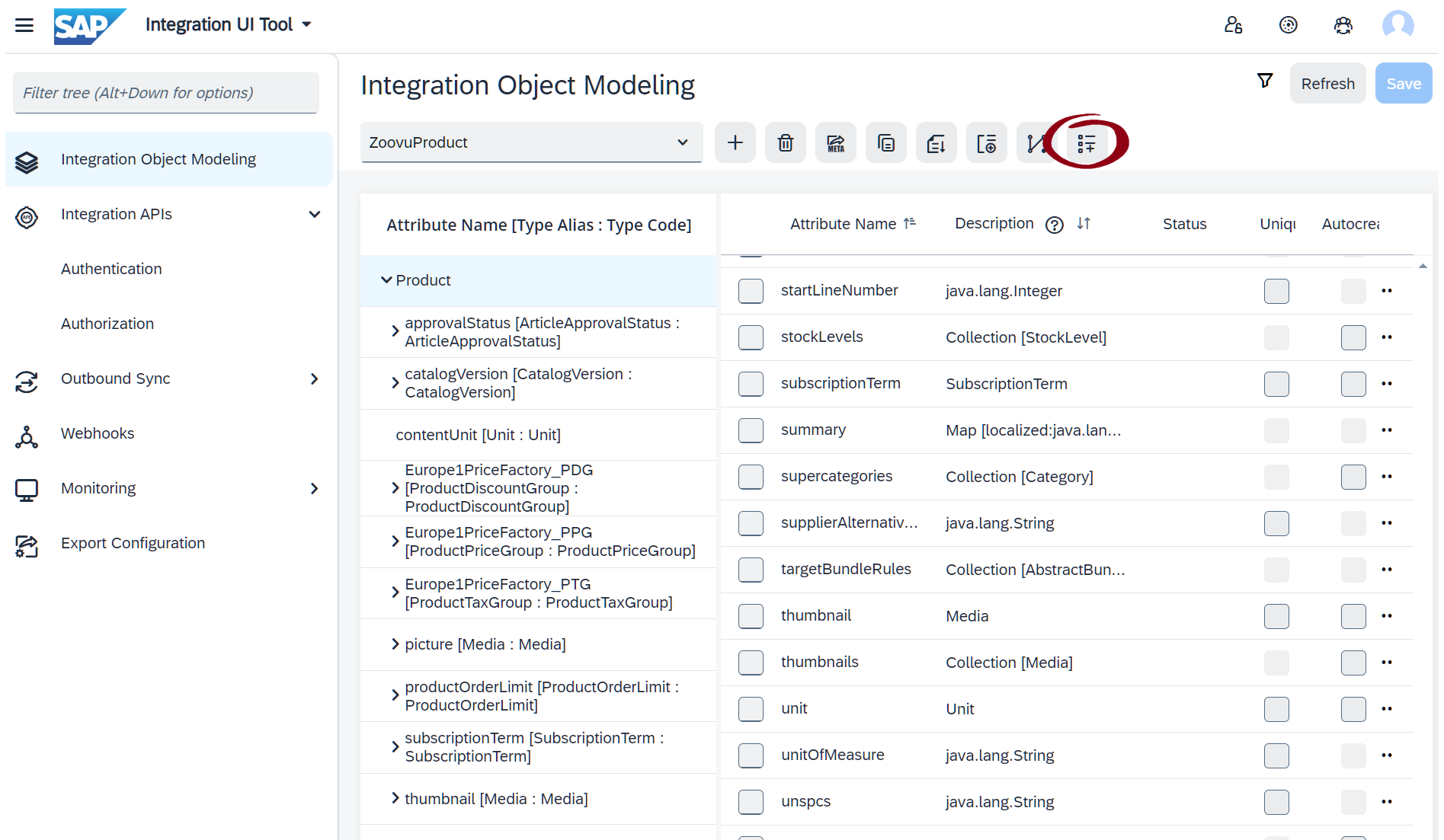The width and height of the screenshot is (1444, 840).
Task: Click the Refresh button
Action: 1327,83
